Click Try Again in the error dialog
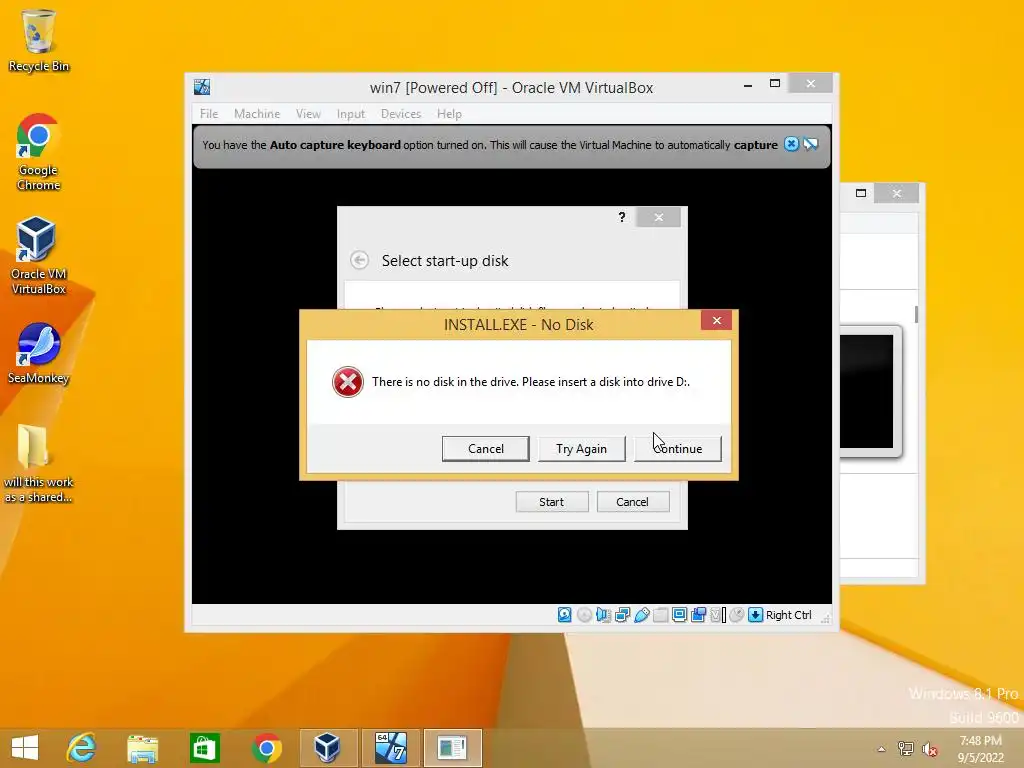 [581, 449]
